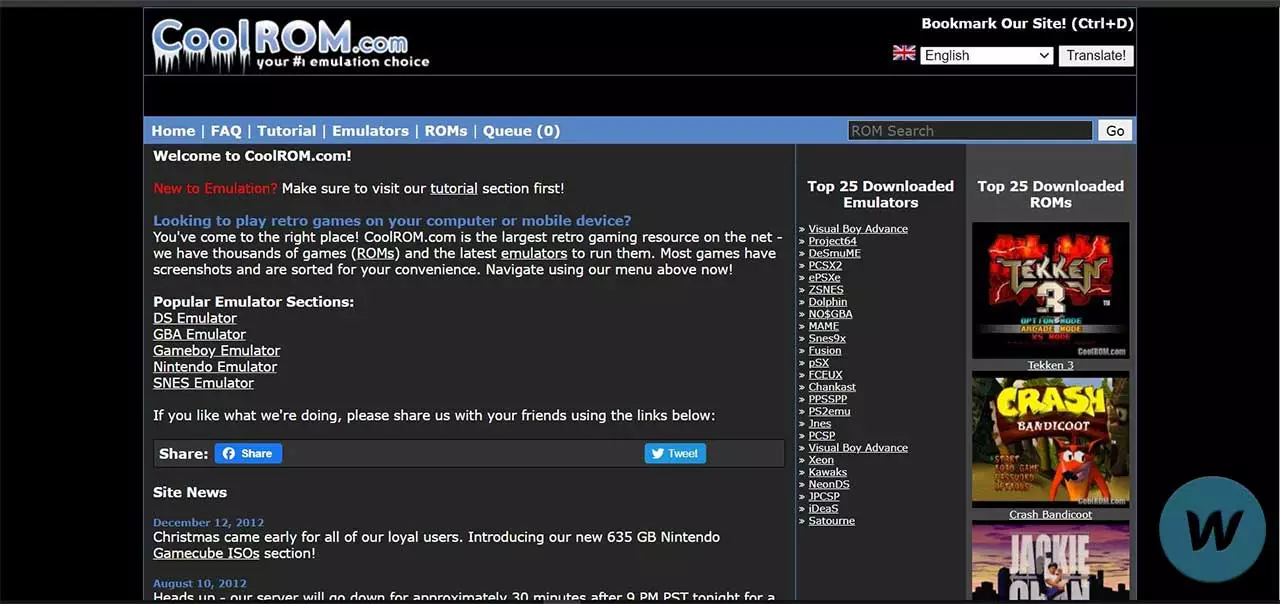Focus the ROM Search field
The image size is (1280, 604).
tap(970, 130)
